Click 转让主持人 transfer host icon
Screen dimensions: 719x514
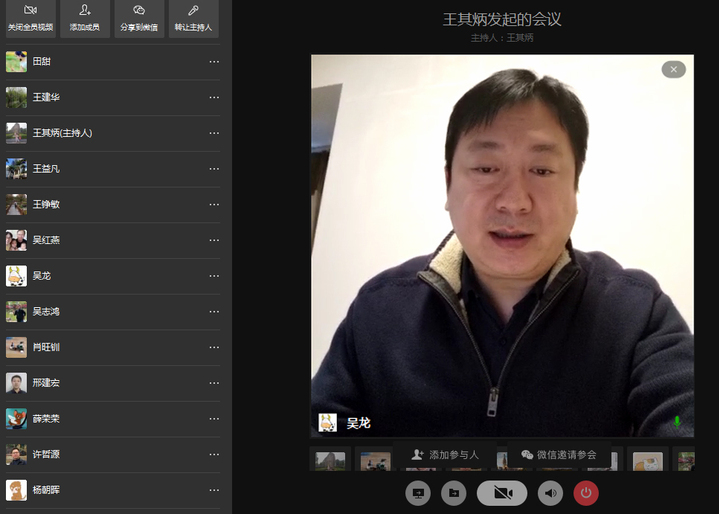pyautogui.click(x=193, y=18)
